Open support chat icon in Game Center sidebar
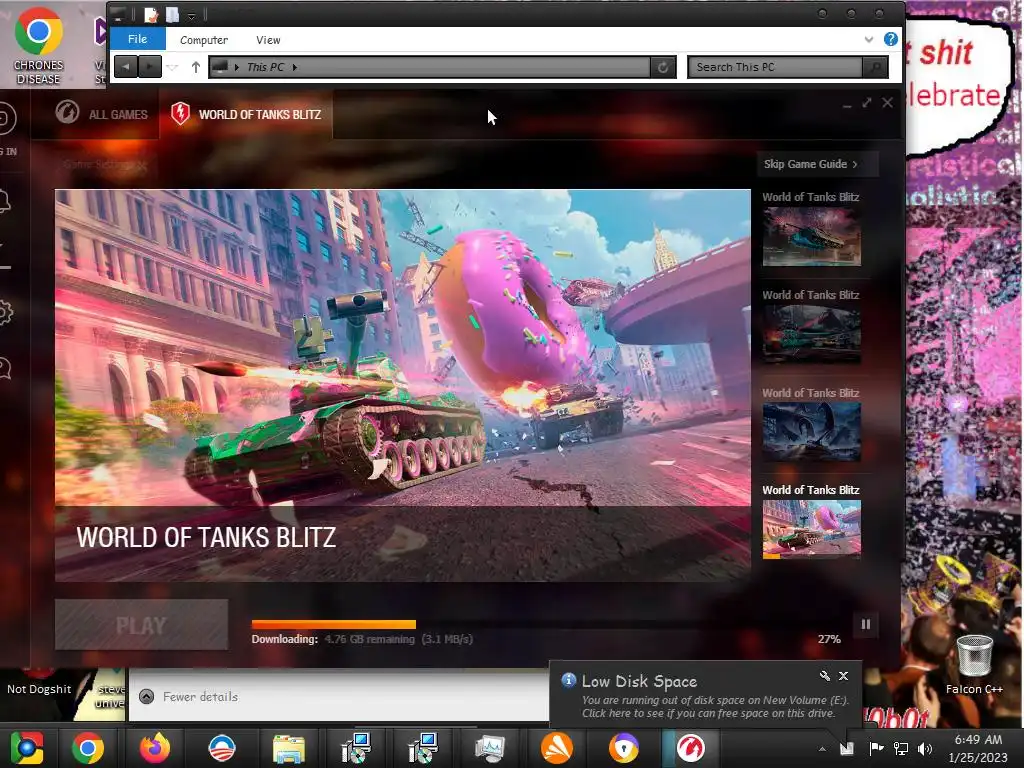Image resolution: width=1024 pixels, height=768 pixels. click(5, 368)
